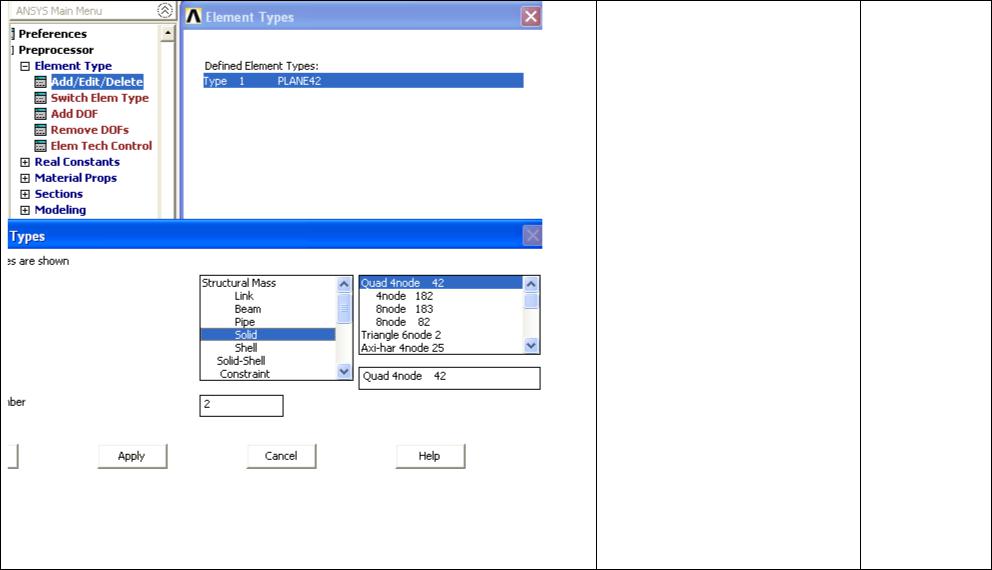Select Quad 4node 42 element option

click(x=441, y=283)
